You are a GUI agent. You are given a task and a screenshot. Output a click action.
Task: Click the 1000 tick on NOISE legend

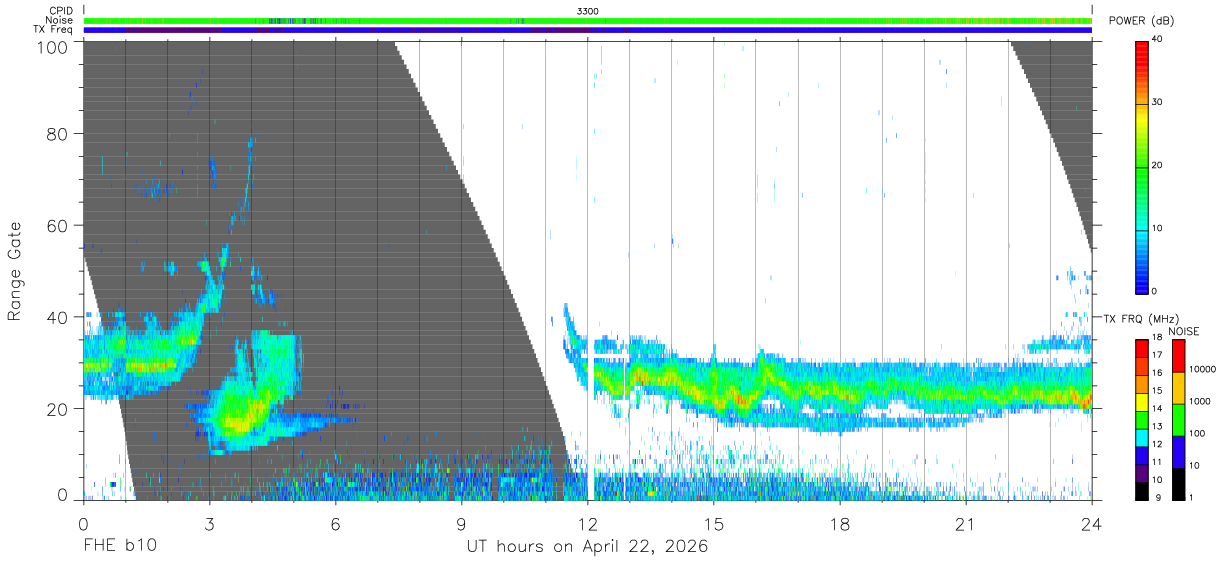pos(1201,401)
